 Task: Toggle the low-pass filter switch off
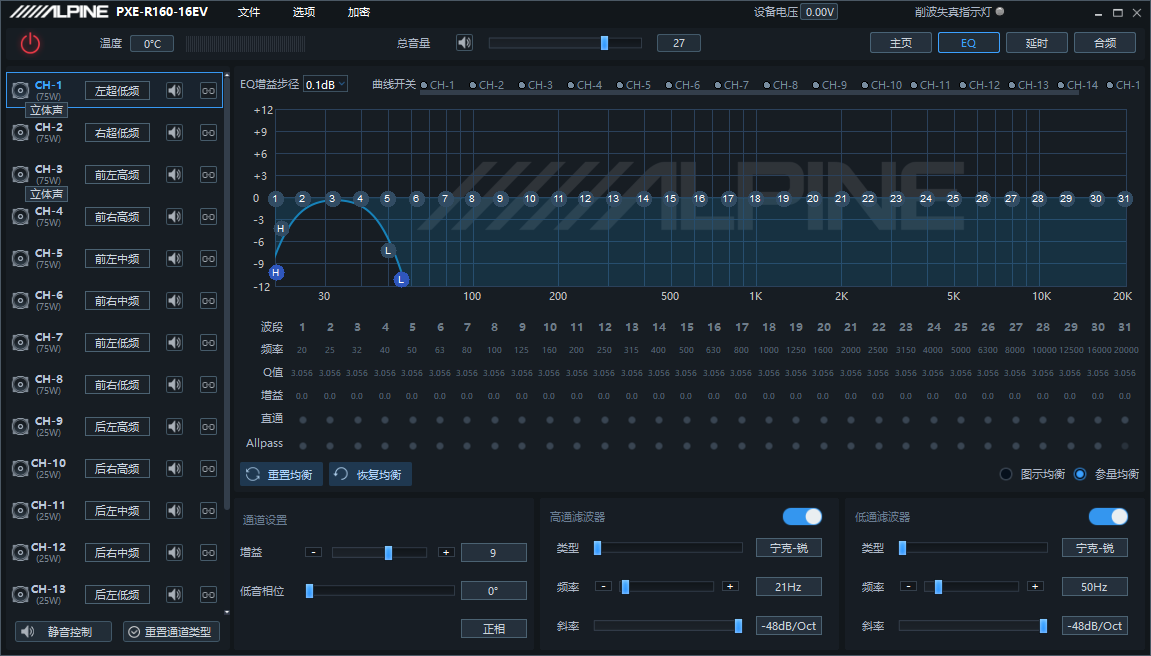pyautogui.click(x=1108, y=517)
